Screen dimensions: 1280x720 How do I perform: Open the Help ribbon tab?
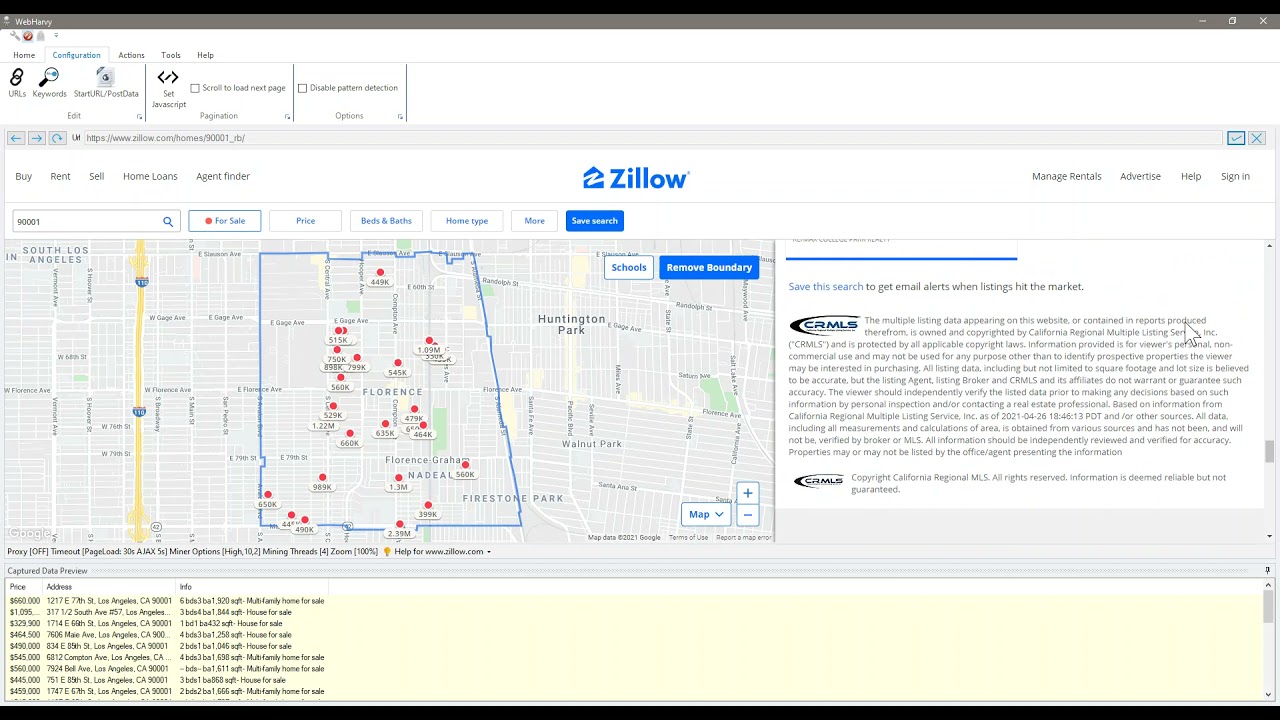point(205,55)
